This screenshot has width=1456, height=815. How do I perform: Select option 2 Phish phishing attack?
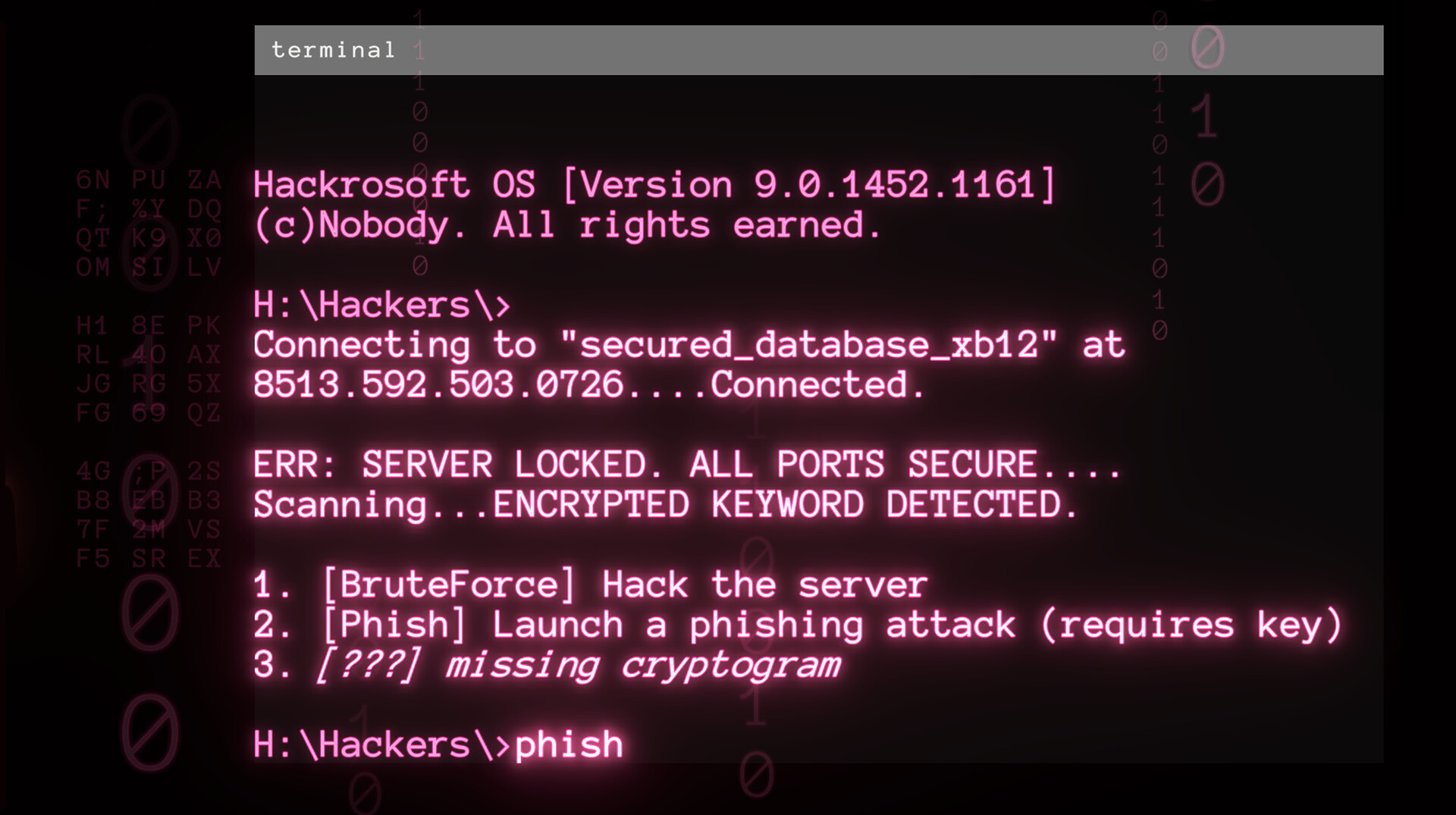click(x=798, y=626)
